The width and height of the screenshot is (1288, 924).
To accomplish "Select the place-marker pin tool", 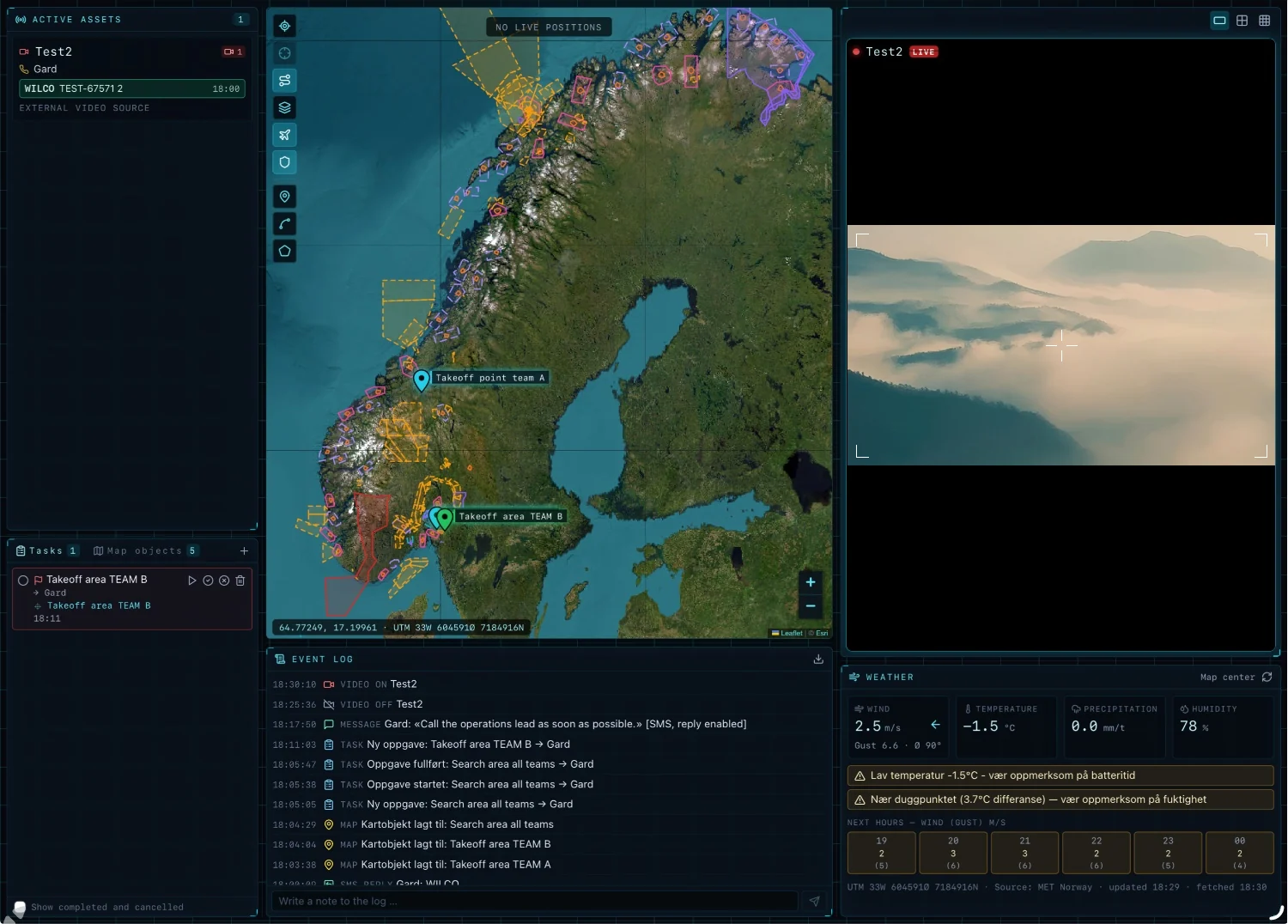I will (285, 197).
